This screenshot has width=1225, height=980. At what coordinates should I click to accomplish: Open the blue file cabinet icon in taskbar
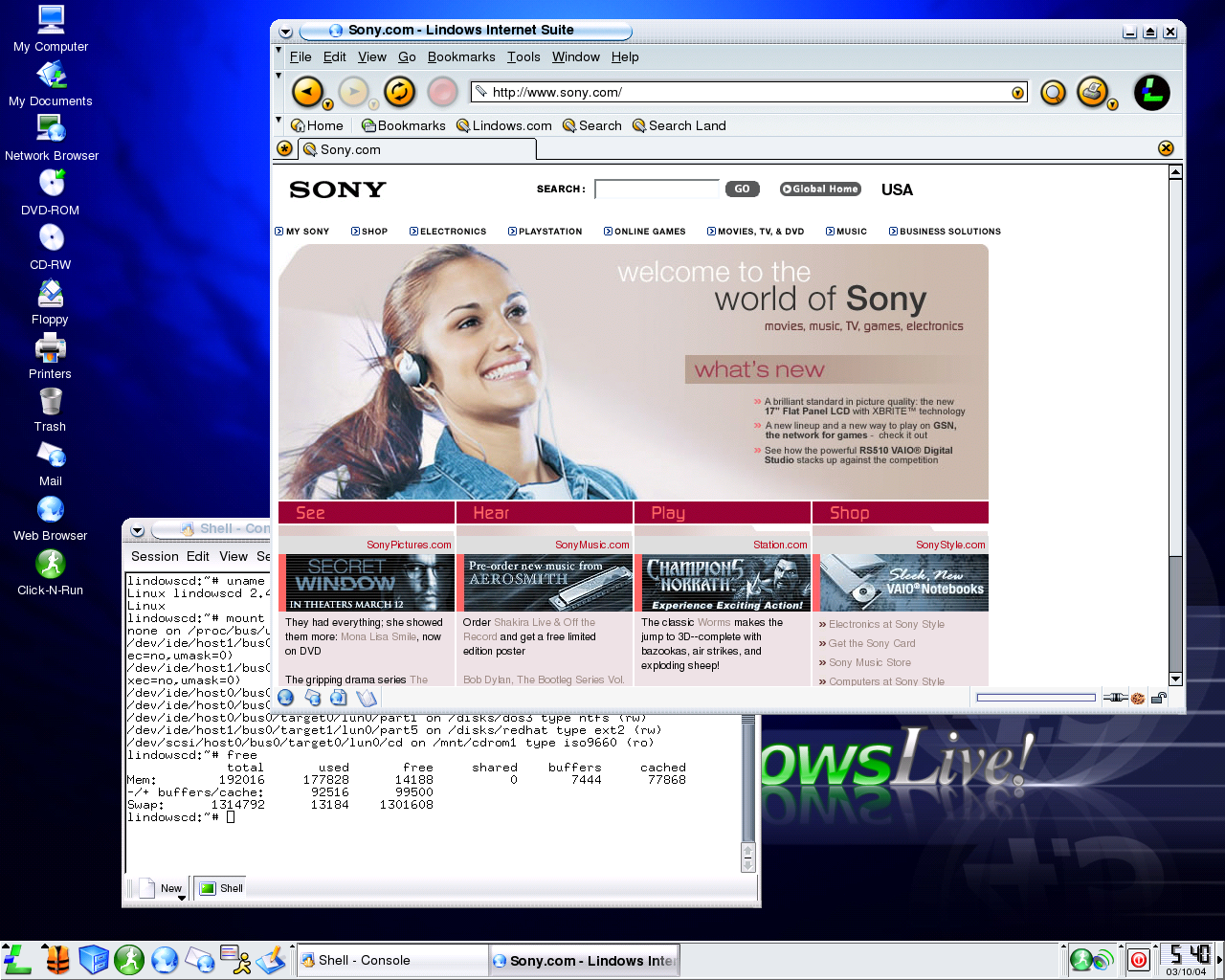(x=93, y=959)
